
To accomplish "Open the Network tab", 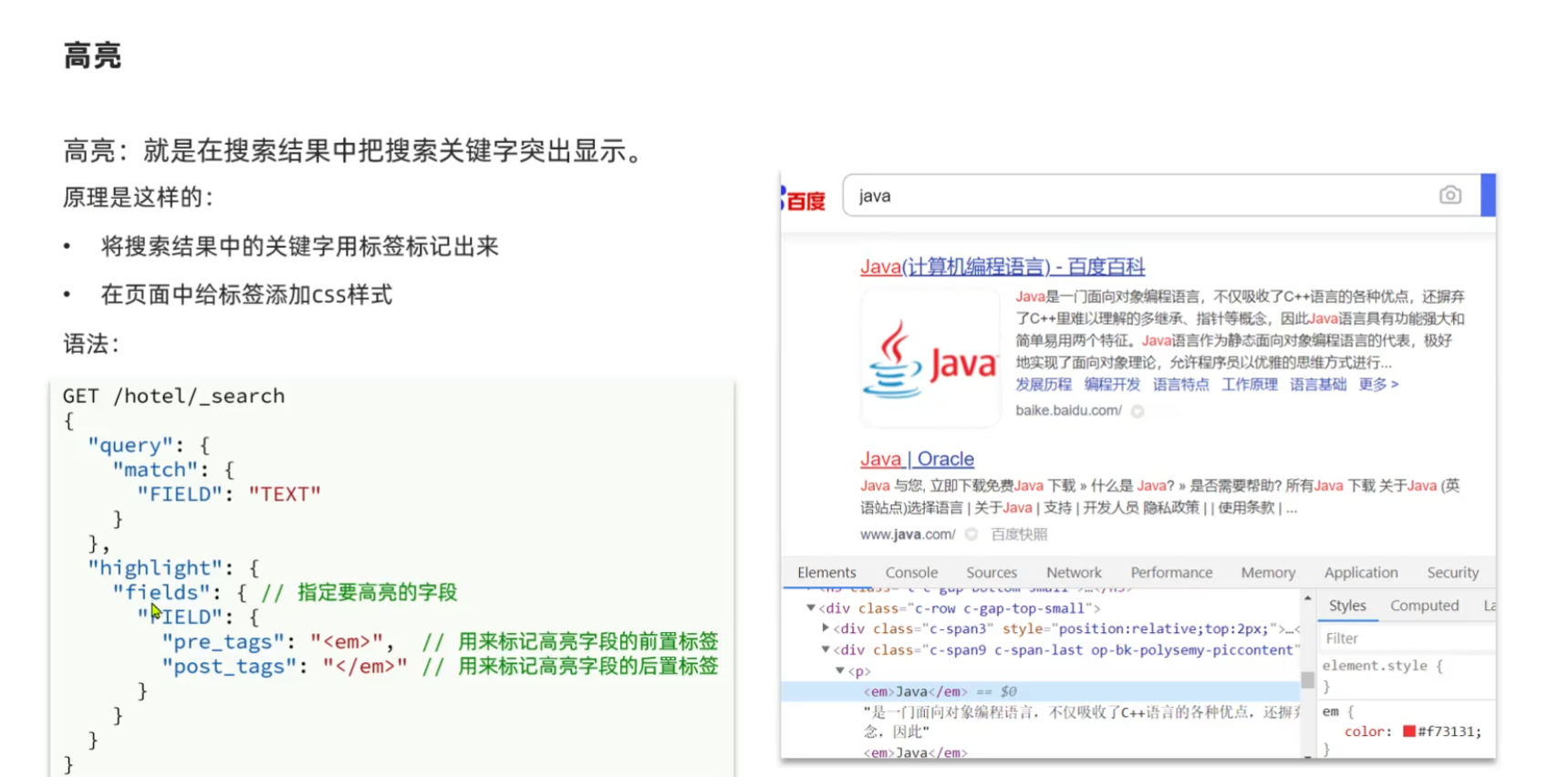I will tap(1074, 573).
